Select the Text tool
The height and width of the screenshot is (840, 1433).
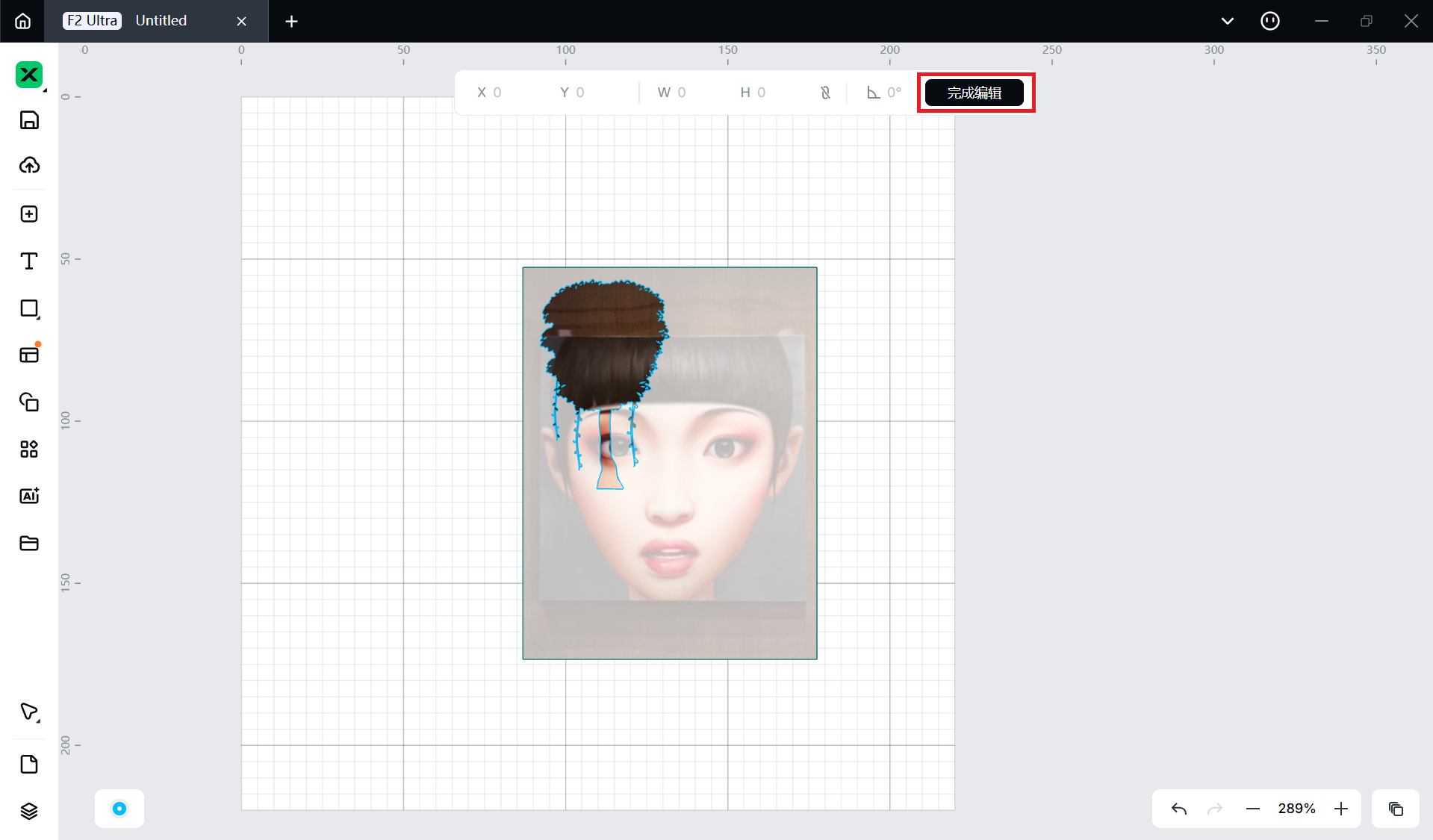(29, 261)
